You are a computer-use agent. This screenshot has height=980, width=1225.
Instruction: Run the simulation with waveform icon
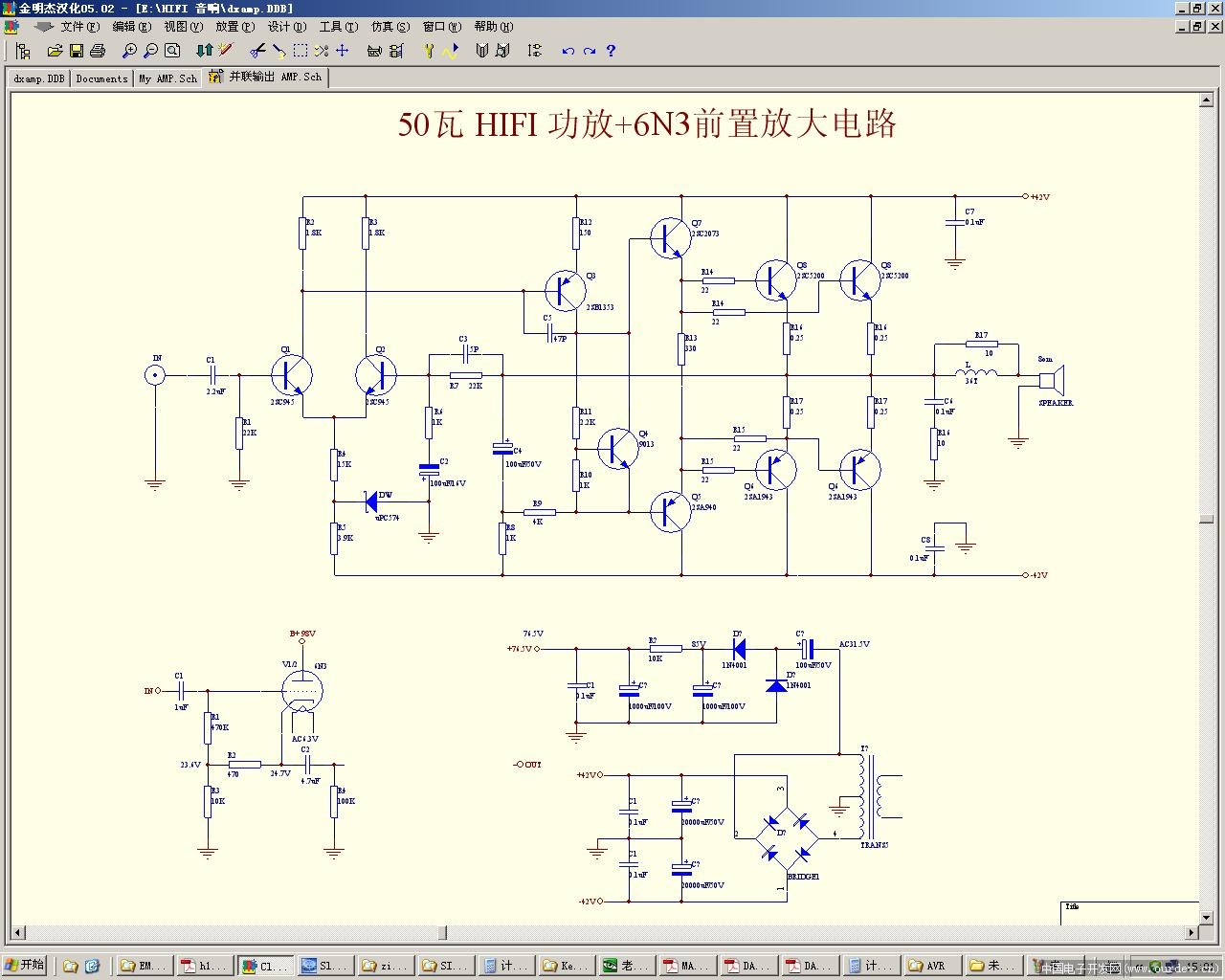[x=450, y=50]
